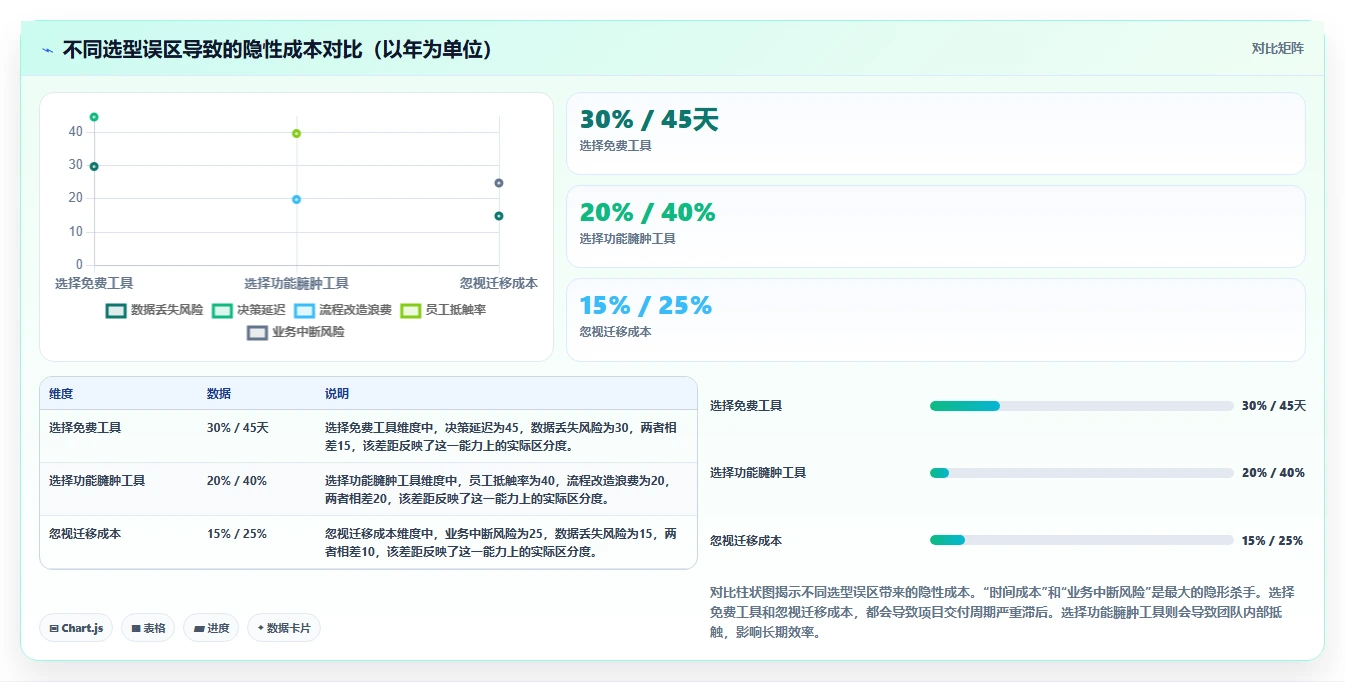Click the 选择免费工具 progress bar
The height and width of the screenshot is (682, 1345).
point(1082,406)
